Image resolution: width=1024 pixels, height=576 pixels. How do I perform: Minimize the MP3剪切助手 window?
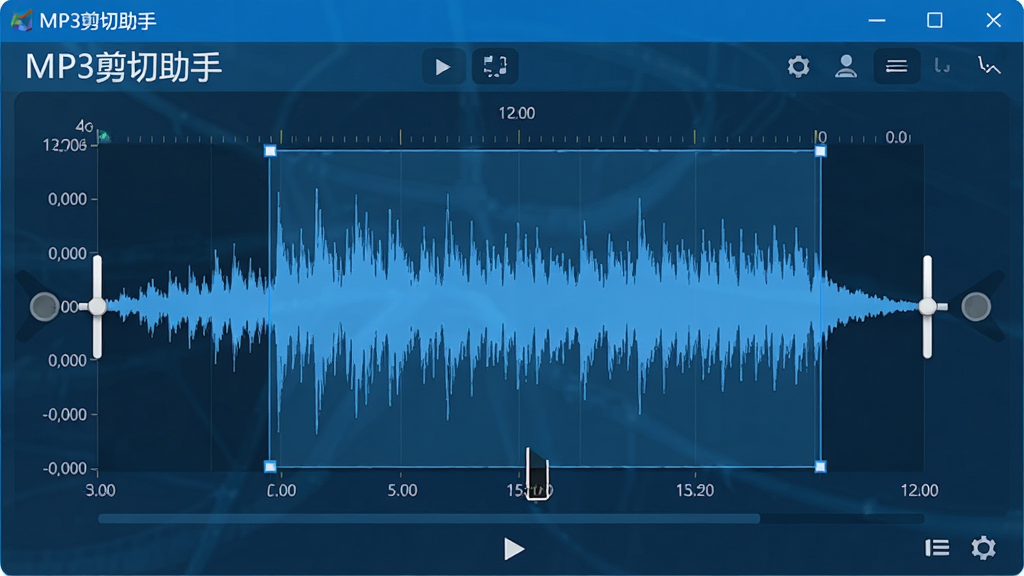pyautogui.click(x=877, y=20)
